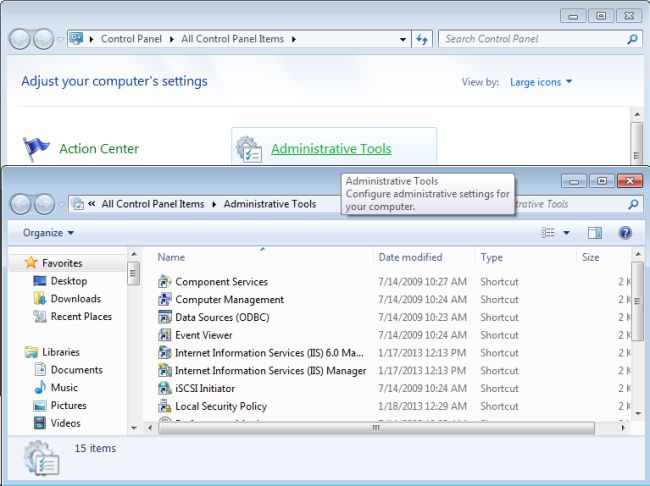Click the Music note icon

(40, 387)
